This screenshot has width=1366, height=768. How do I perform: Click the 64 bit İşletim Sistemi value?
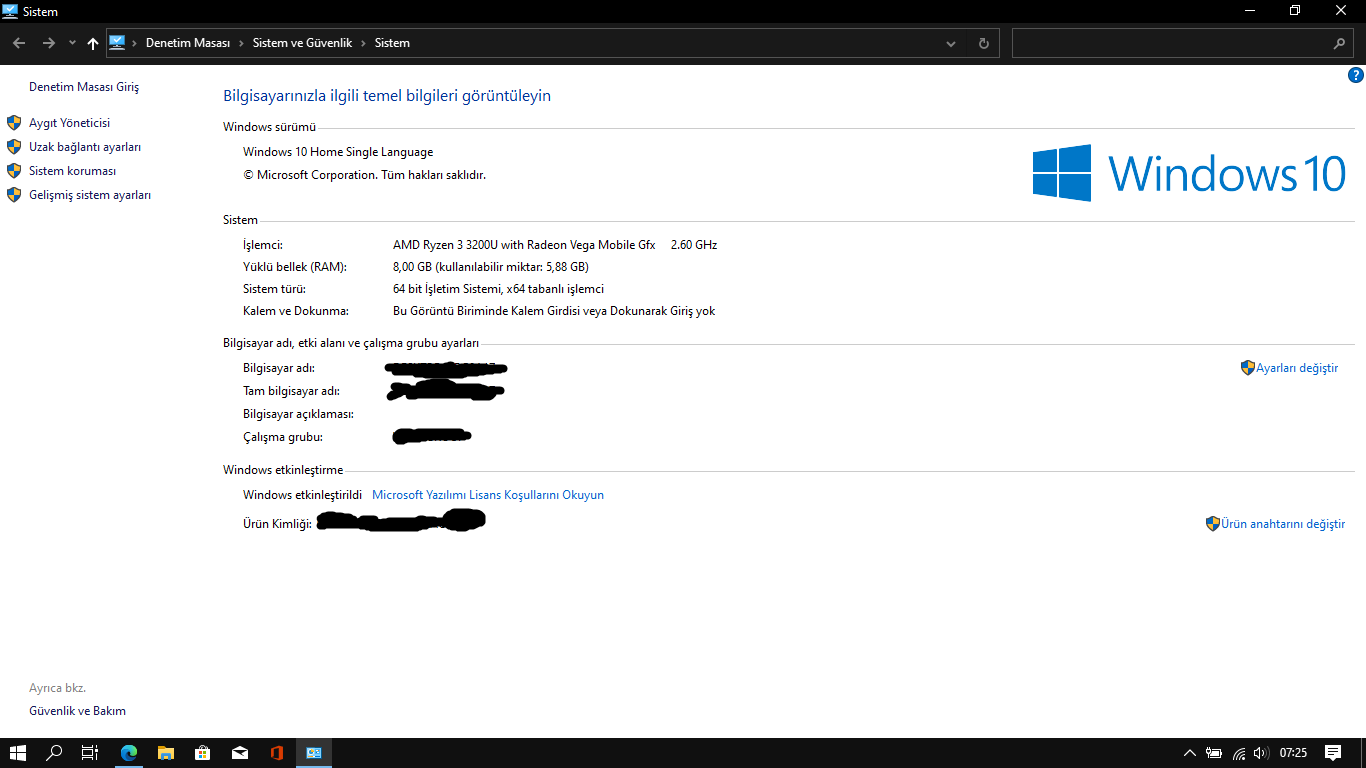pos(498,289)
